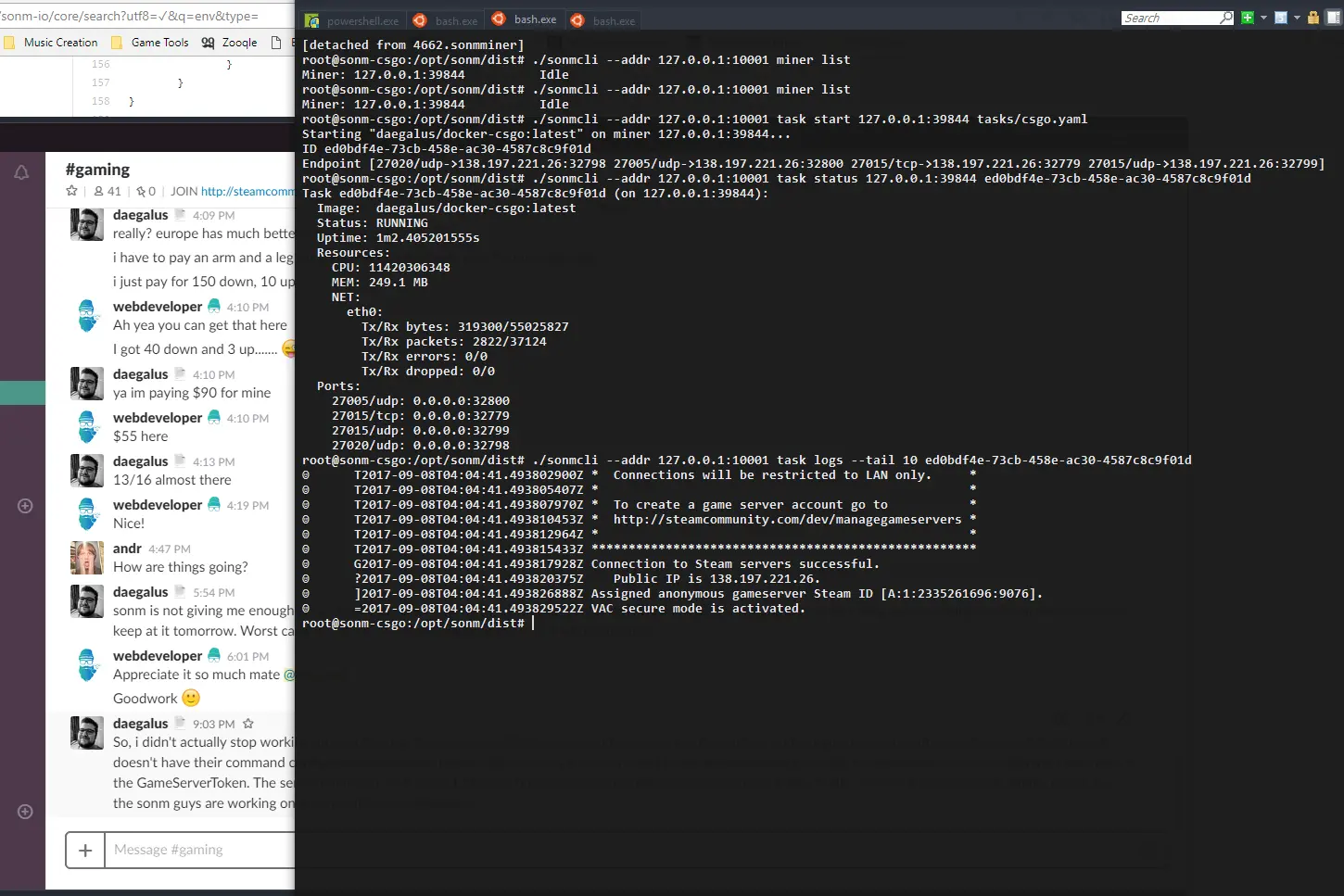Image resolution: width=1344 pixels, height=896 pixels.
Task: Unstar daegalus's 9:03 PM message
Action: coord(247,724)
